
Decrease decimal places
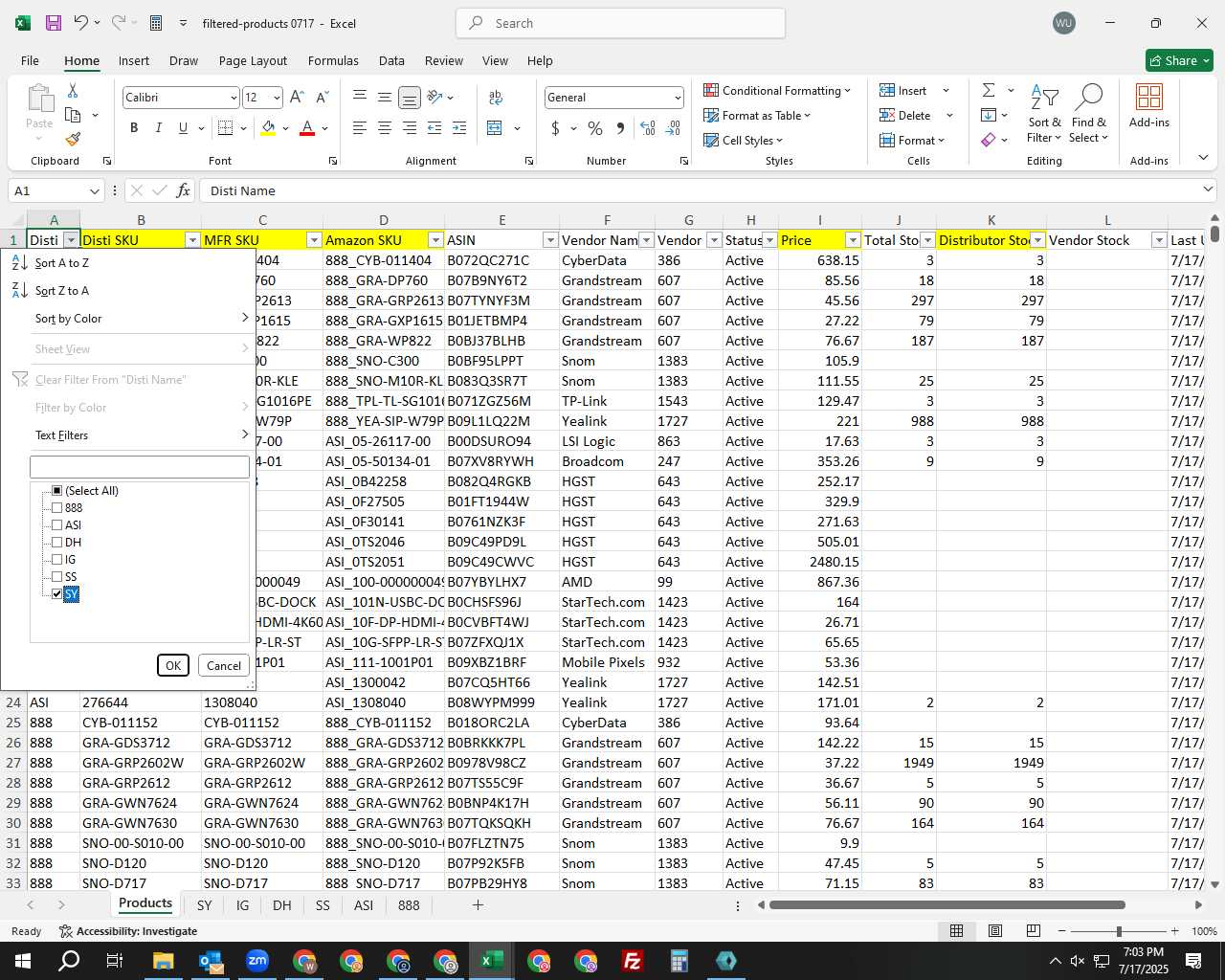pyautogui.click(x=673, y=127)
